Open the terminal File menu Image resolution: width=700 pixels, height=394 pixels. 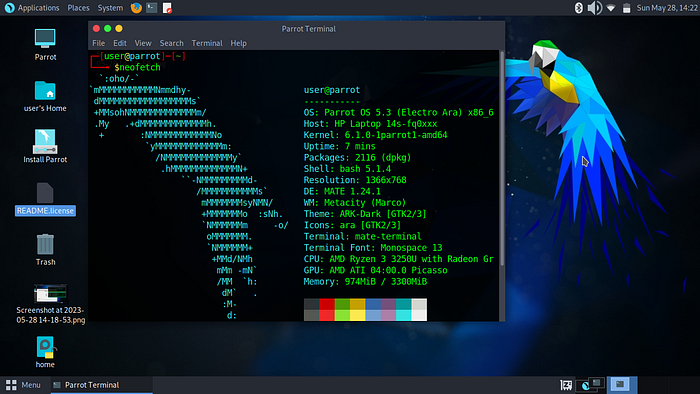[x=99, y=43]
